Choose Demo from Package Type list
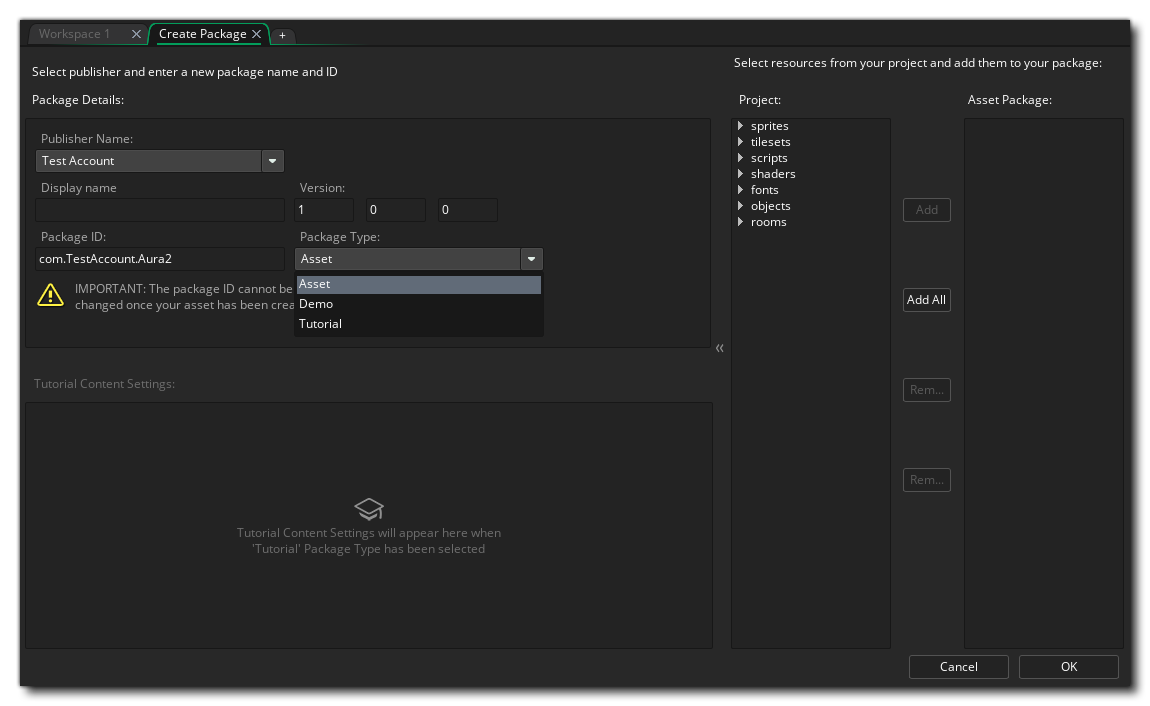This screenshot has height=706, width=1150. 316,304
